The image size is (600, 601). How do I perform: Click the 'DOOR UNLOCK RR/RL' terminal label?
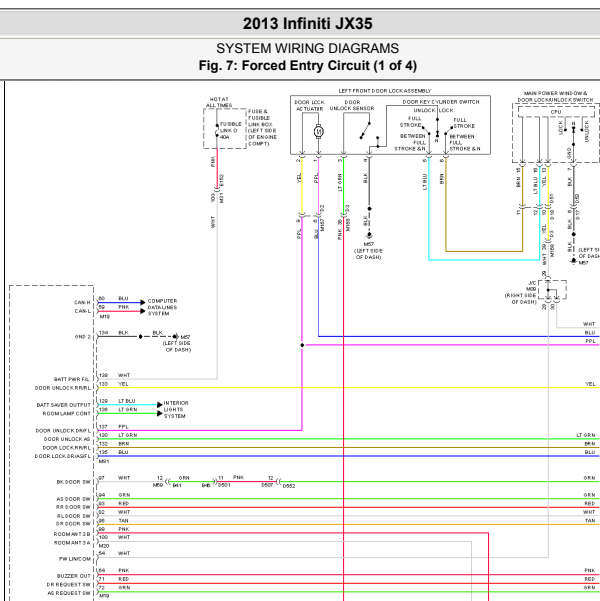[x=63, y=388]
